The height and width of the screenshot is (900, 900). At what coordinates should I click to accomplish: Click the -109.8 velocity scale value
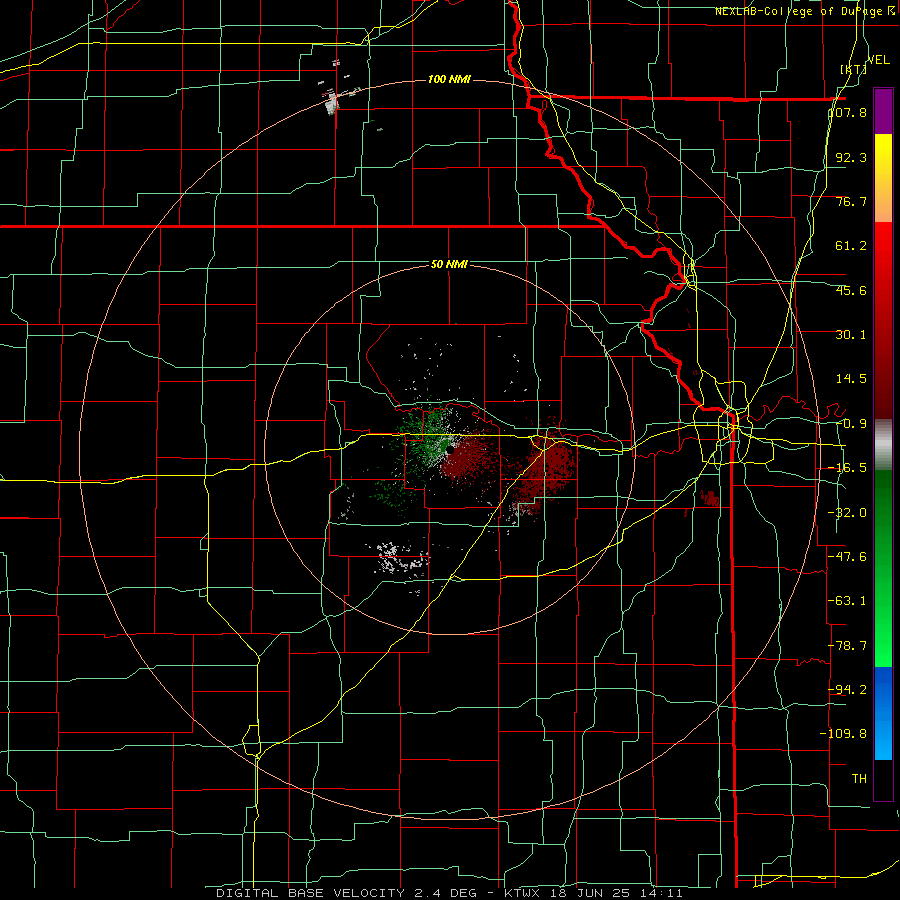pyautogui.click(x=844, y=734)
